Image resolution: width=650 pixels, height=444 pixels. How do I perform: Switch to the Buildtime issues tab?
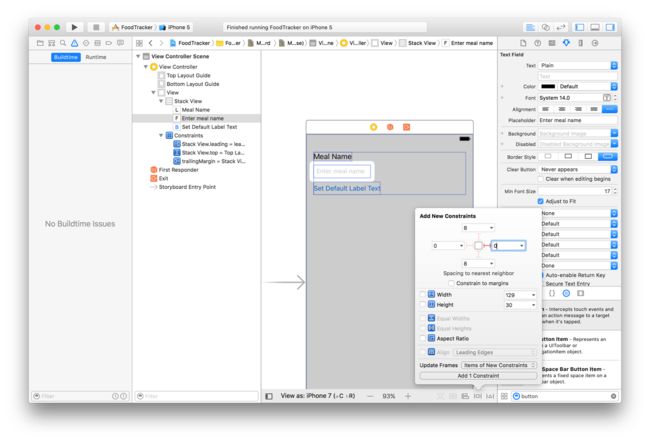tap(66, 57)
